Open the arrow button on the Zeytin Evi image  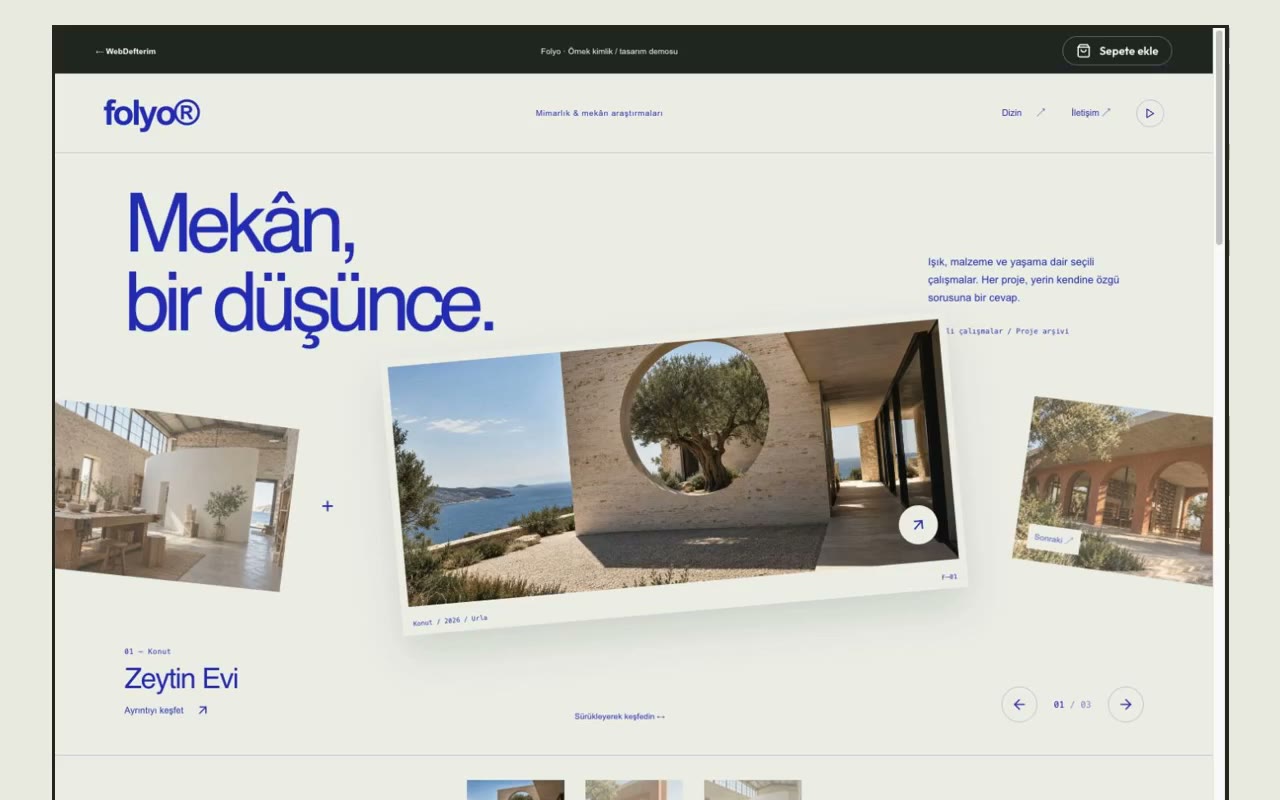(918, 524)
